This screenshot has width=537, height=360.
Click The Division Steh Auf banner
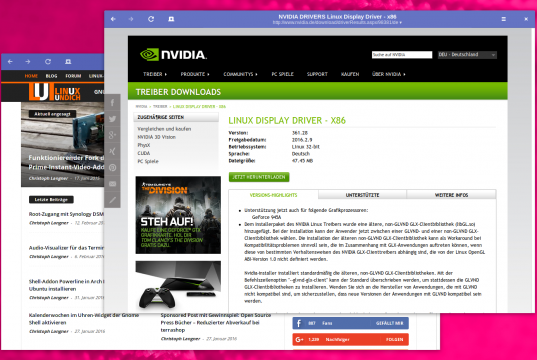click(x=178, y=215)
